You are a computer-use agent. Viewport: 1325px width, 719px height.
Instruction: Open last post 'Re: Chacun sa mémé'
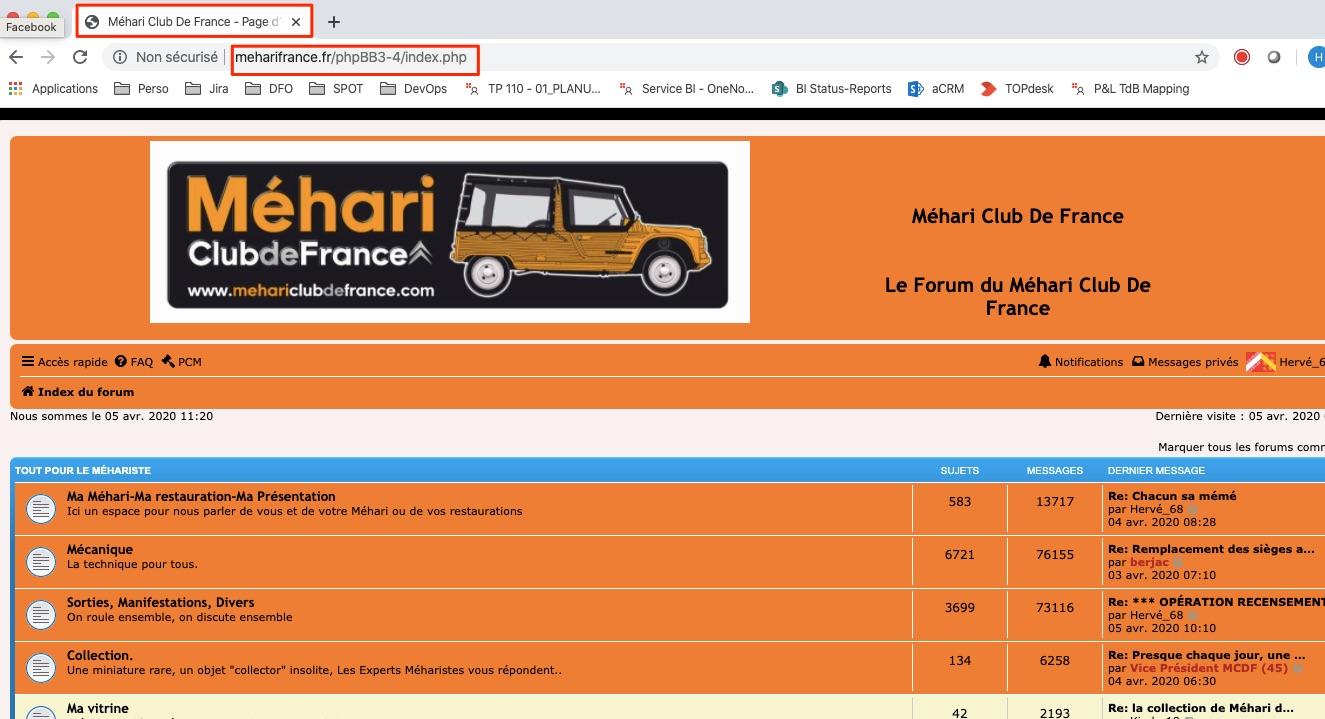click(1172, 495)
